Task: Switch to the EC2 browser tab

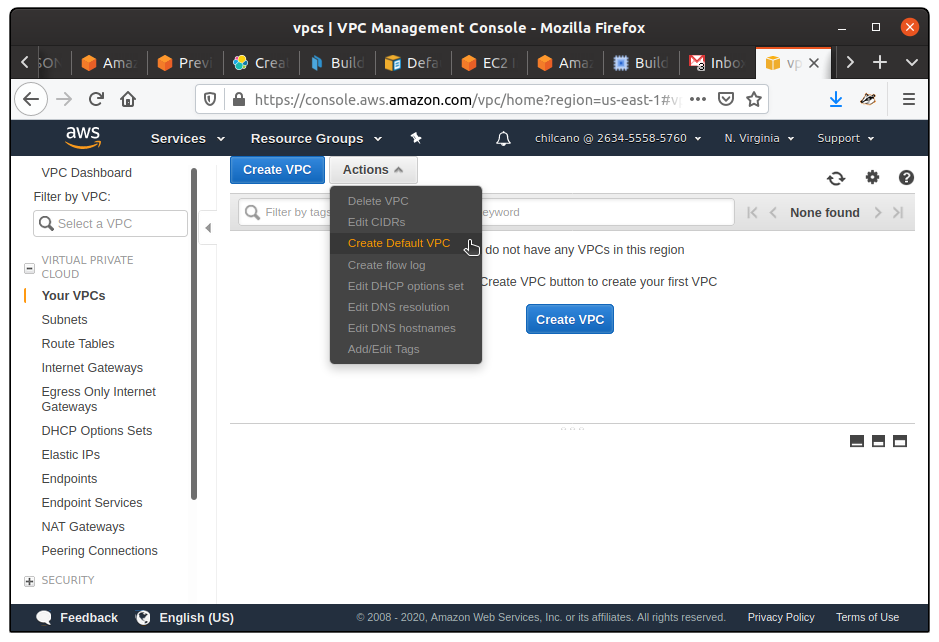Action: click(490, 63)
